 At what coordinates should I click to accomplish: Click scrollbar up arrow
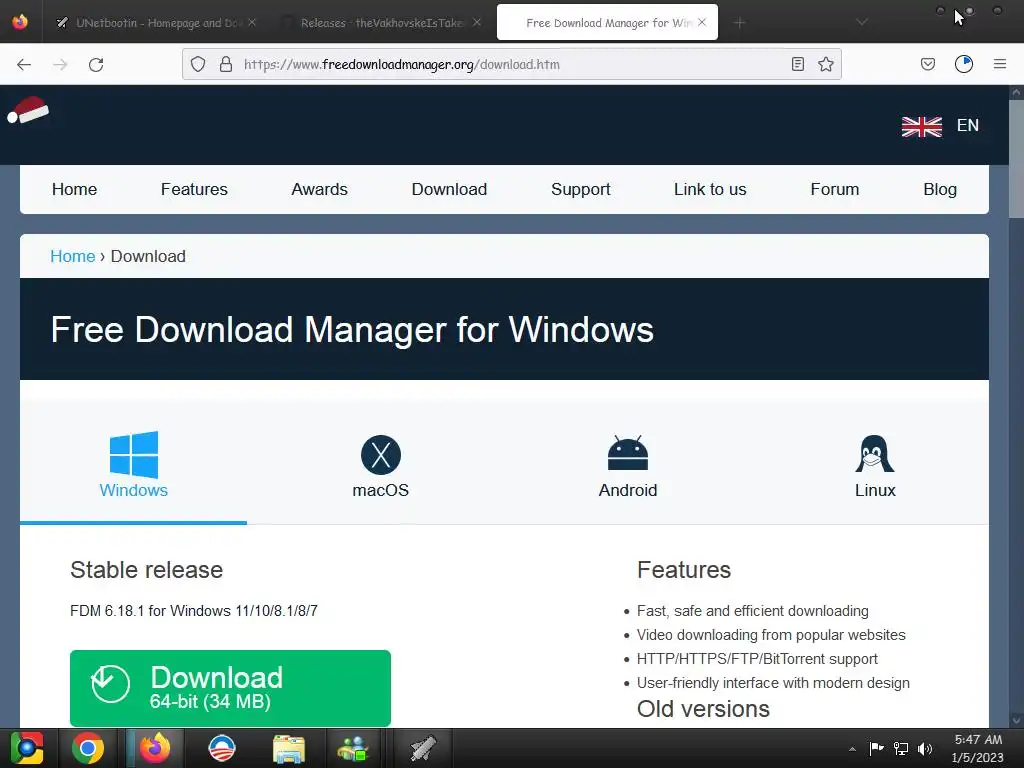click(1016, 93)
